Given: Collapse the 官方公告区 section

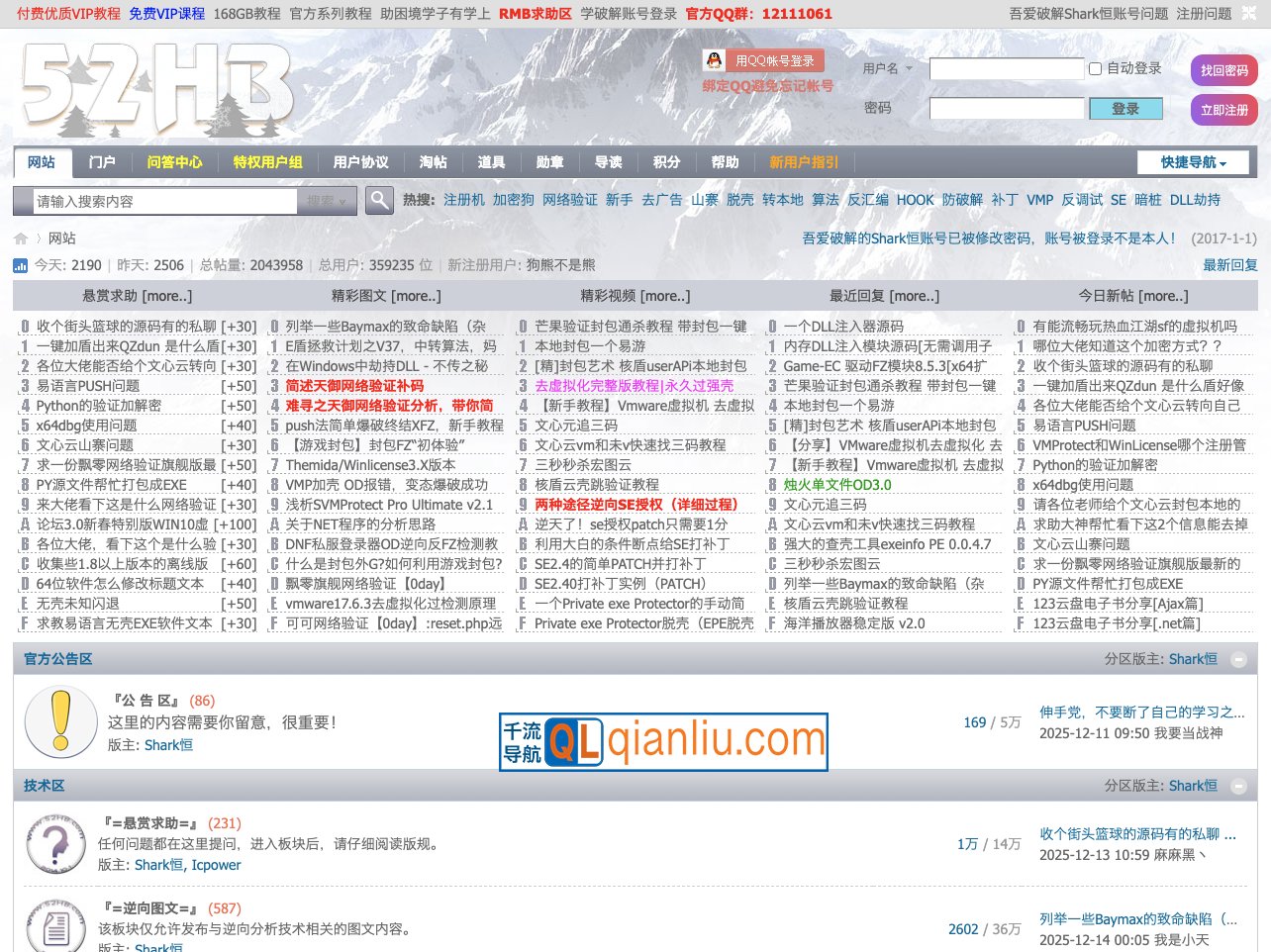Looking at the screenshot, I should (1238, 659).
